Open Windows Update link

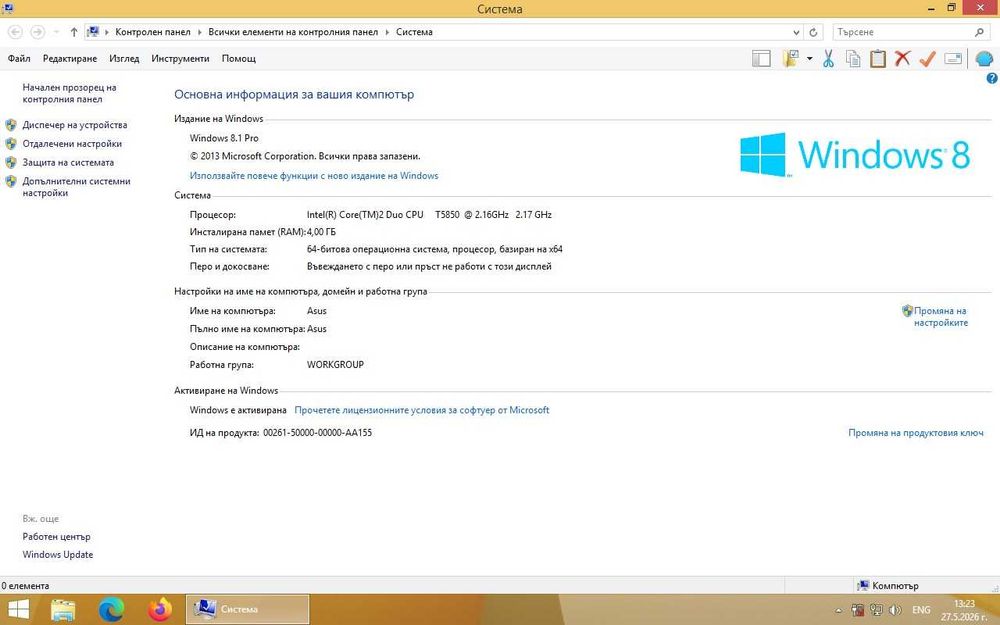[x=57, y=555]
